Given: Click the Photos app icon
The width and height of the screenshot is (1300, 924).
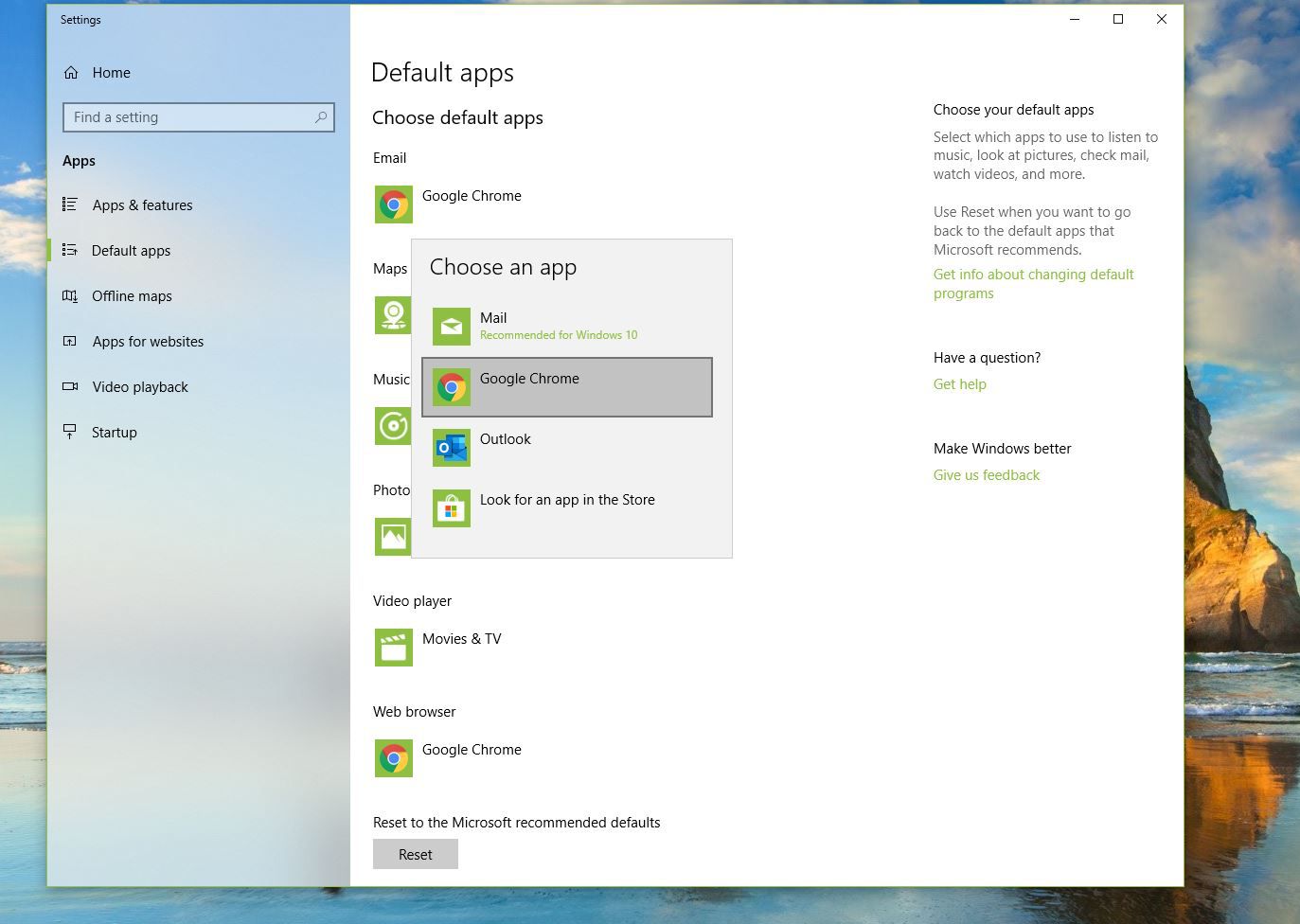Looking at the screenshot, I should (392, 537).
